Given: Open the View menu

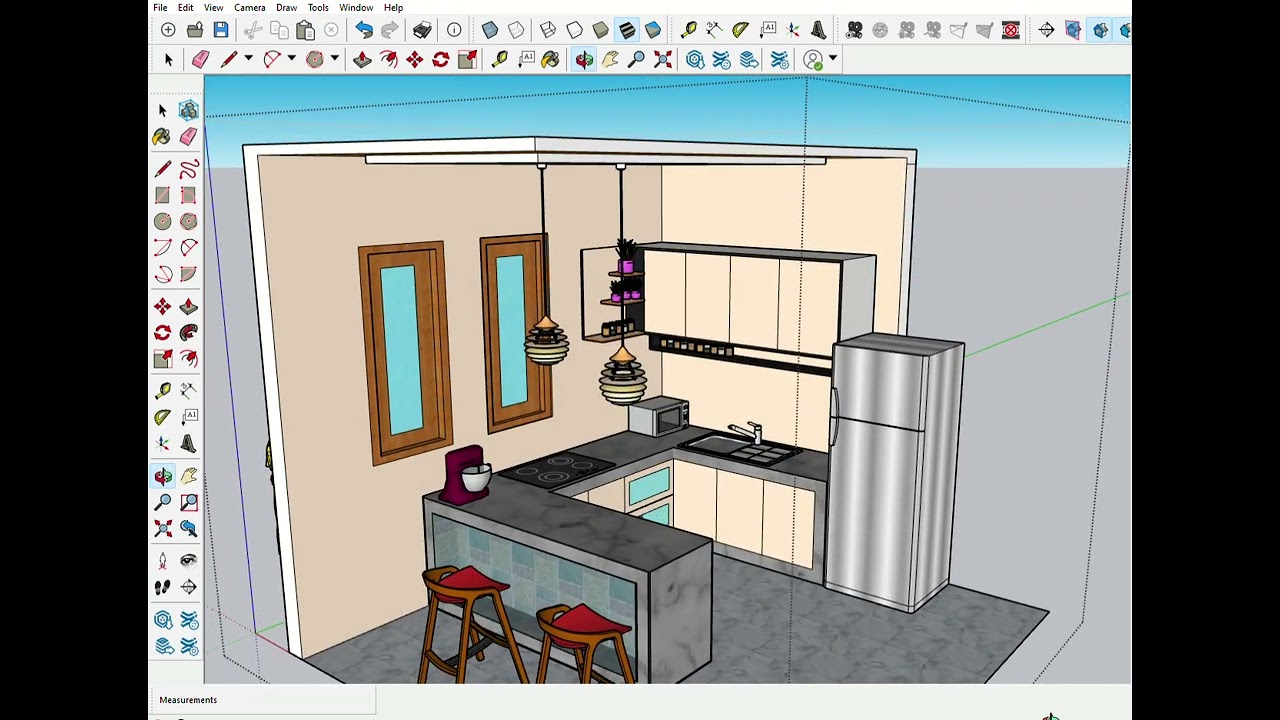Looking at the screenshot, I should (214, 8).
